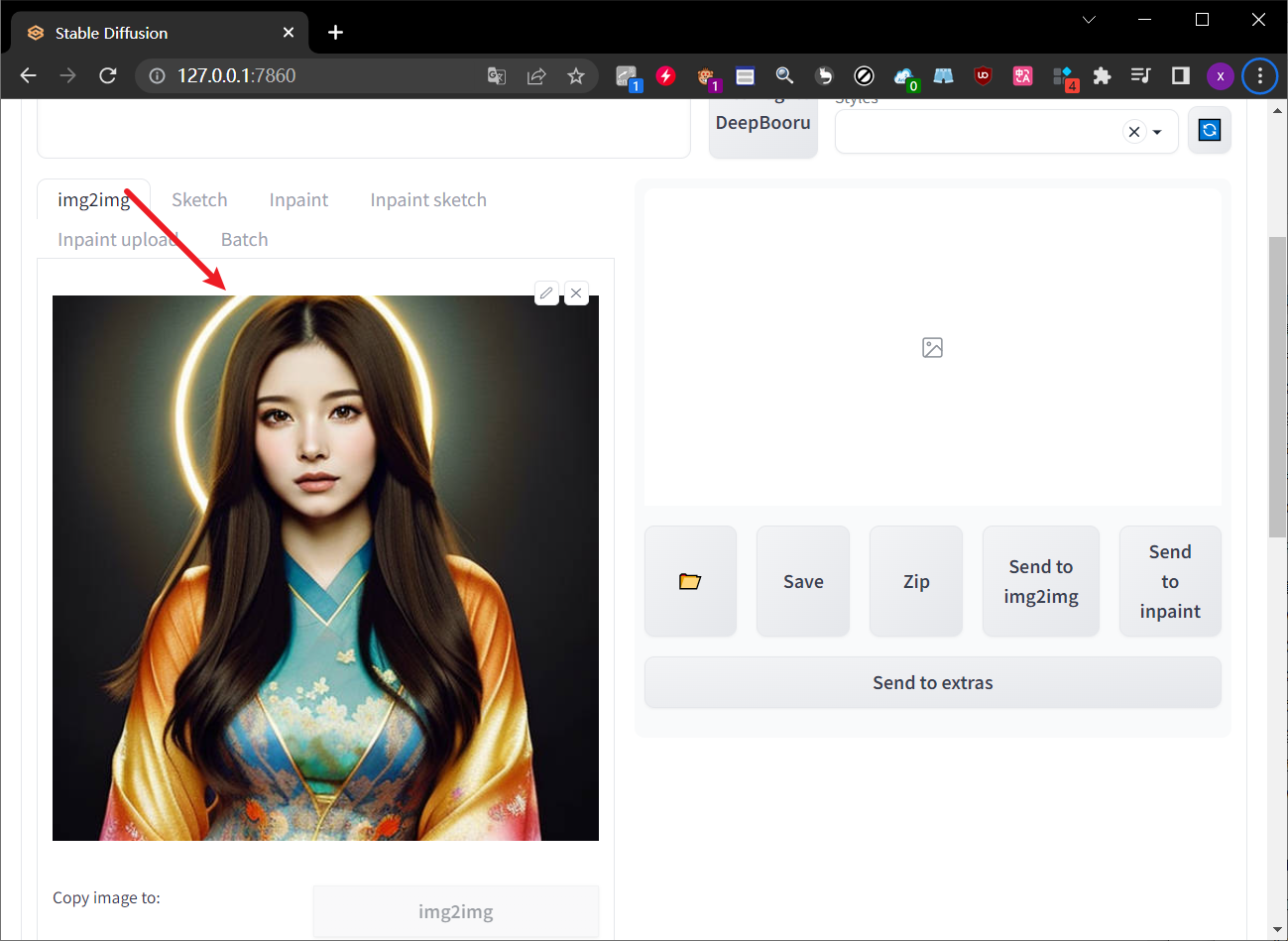Click the address bar URL 127.0.0.1:7860
Viewport: 1288px width, 941px height.
[x=236, y=75]
